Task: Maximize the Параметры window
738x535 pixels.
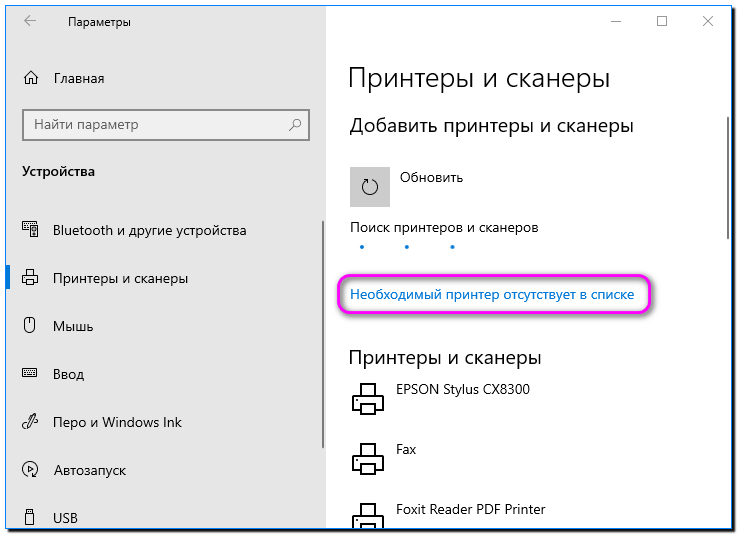Action: coord(662,21)
